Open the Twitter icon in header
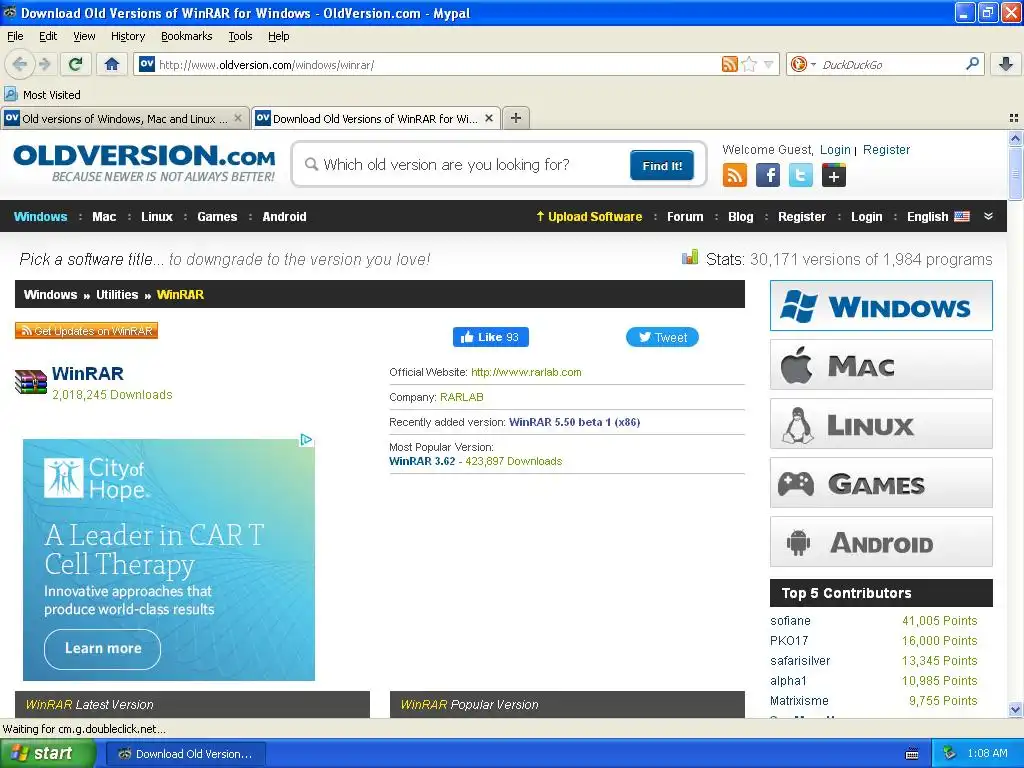The width and height of the screenshot is (1024, 768). tap(801, 175)
